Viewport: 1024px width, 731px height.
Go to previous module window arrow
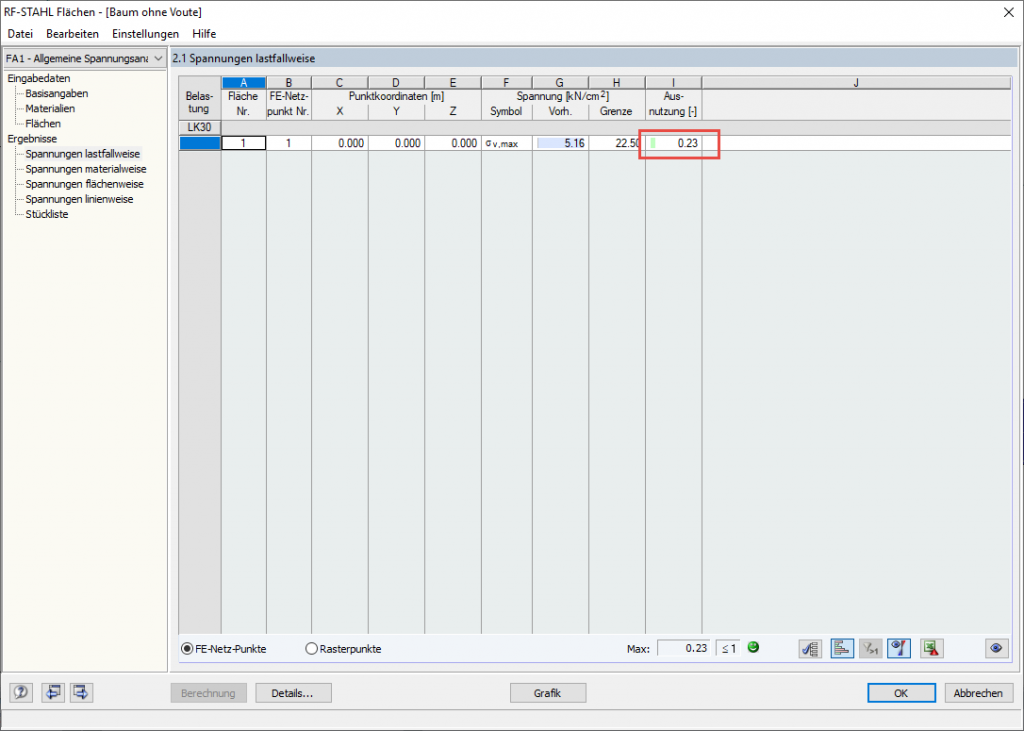point(52,692)
